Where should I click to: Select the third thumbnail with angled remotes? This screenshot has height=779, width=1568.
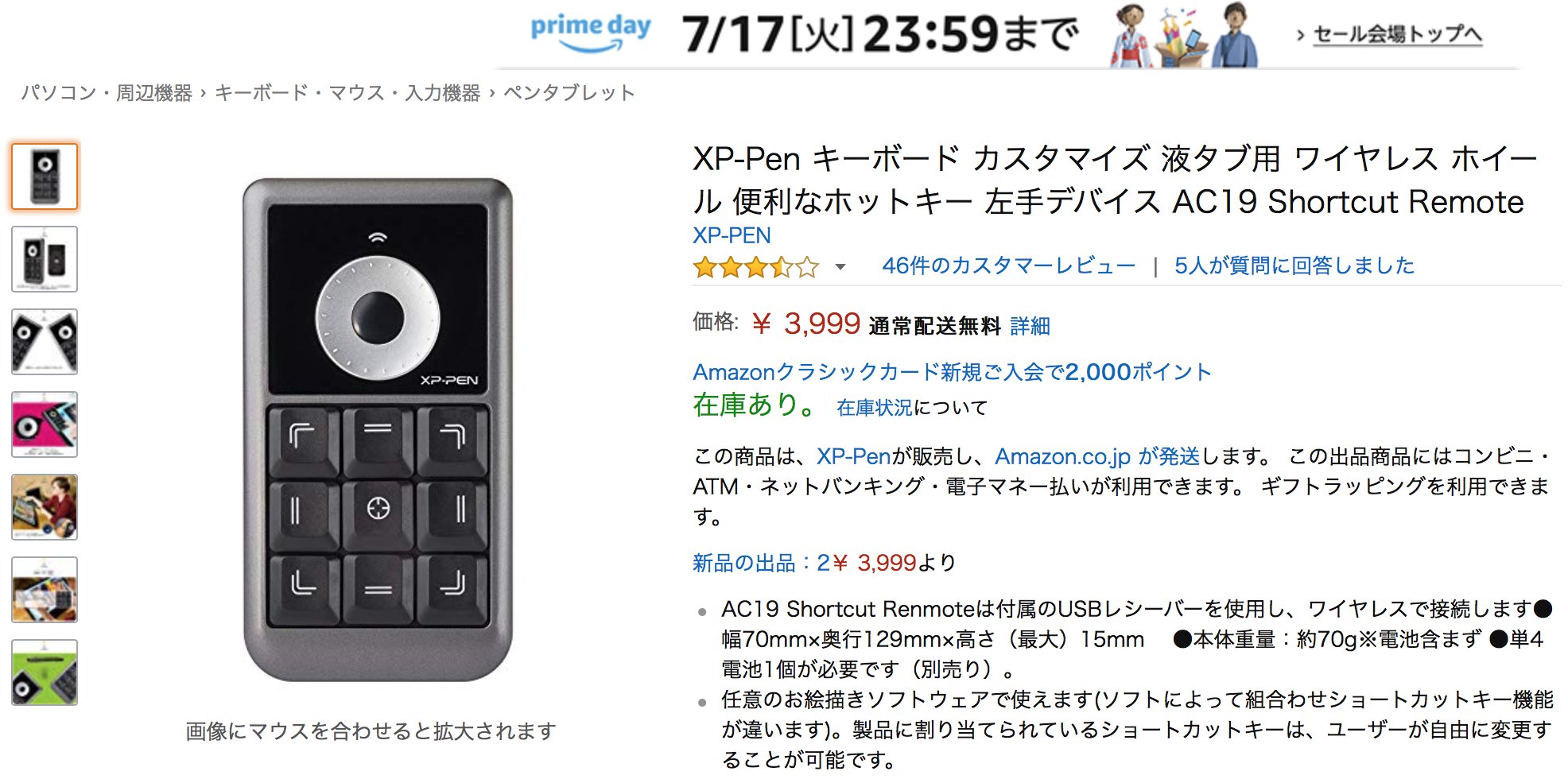point(45,342)
